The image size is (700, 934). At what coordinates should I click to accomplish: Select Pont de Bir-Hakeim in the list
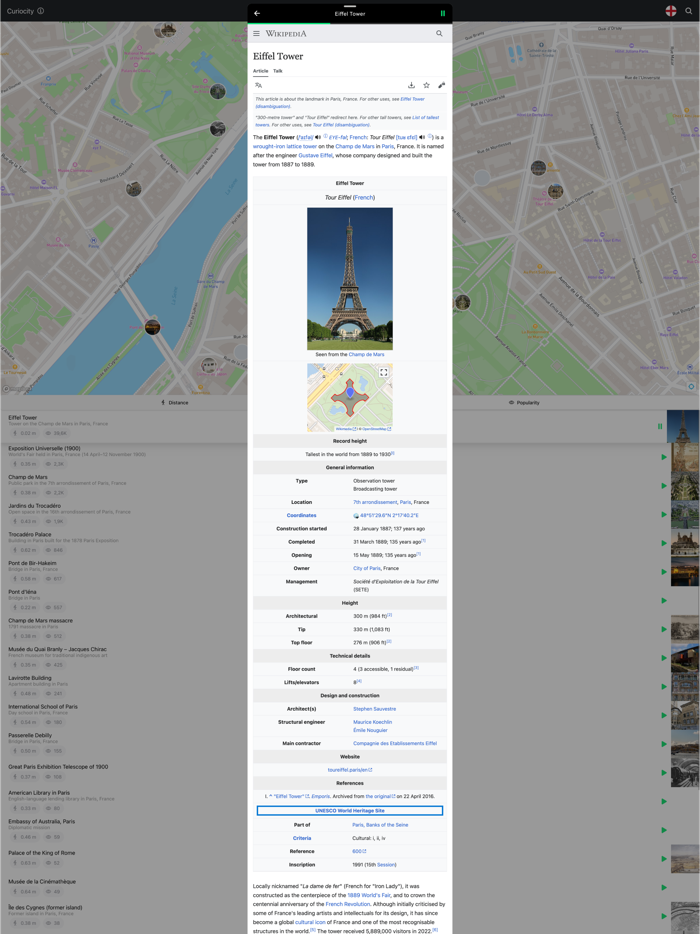(x=32, y=563)
